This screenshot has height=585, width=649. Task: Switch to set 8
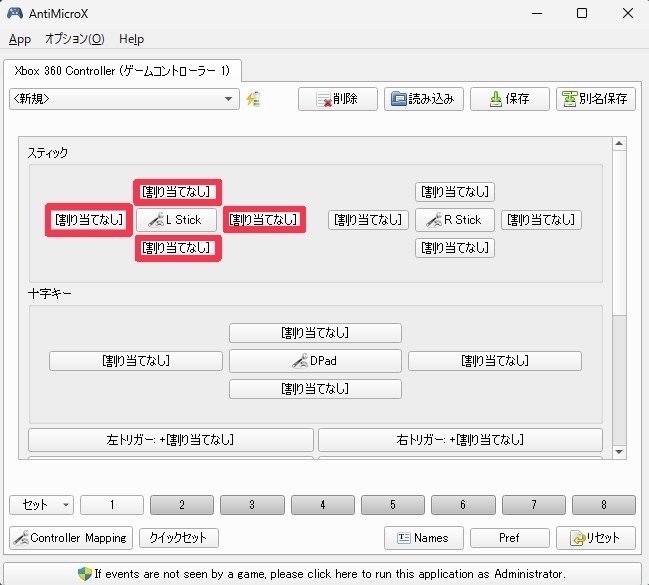(604, 505)
